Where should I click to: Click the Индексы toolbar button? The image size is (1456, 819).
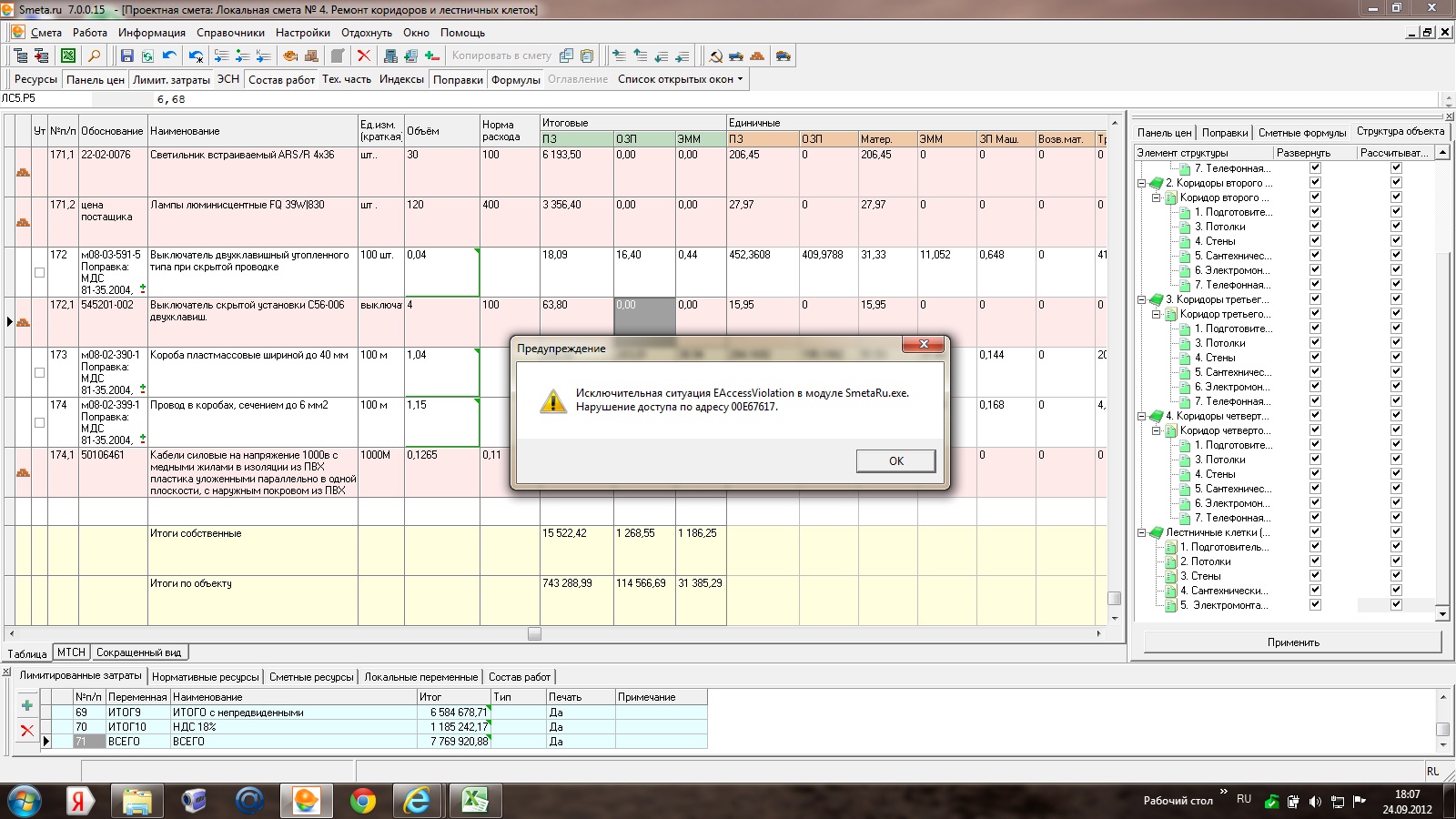pyautogui.click(x=401, y=79)
